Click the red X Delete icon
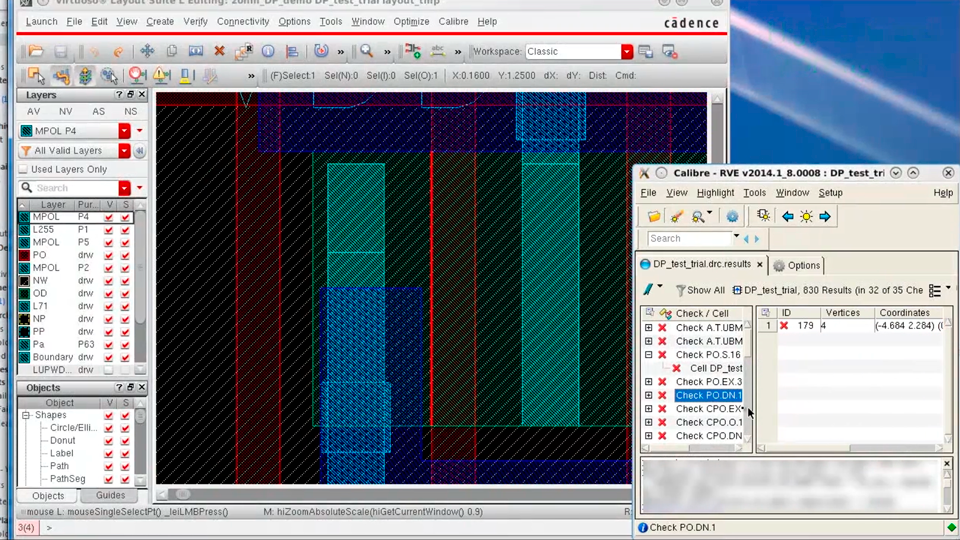960x540 pixels. click(x=219, y=51)
